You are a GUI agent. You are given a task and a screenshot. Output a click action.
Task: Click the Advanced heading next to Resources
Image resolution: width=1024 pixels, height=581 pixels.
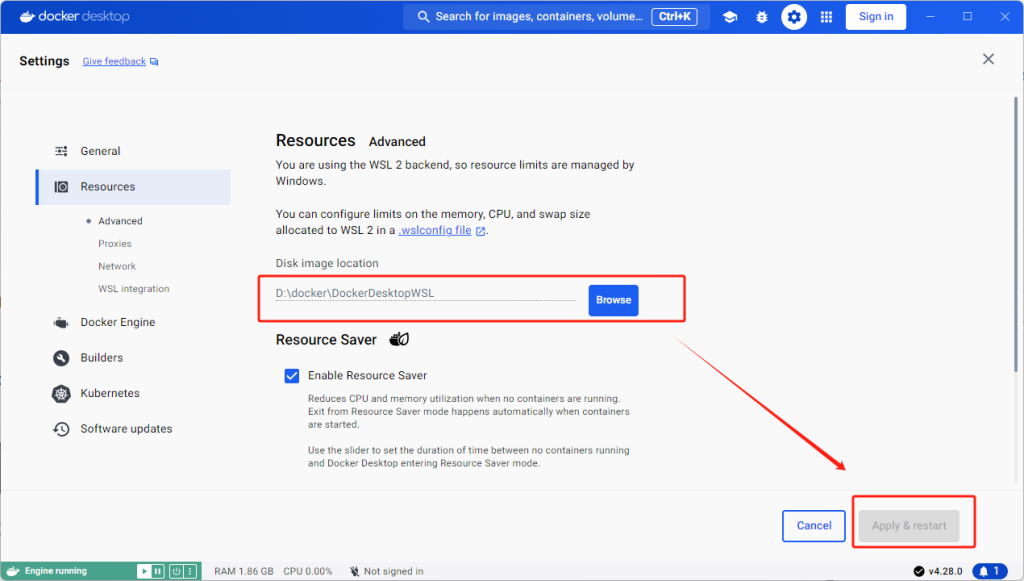[397, 142]
